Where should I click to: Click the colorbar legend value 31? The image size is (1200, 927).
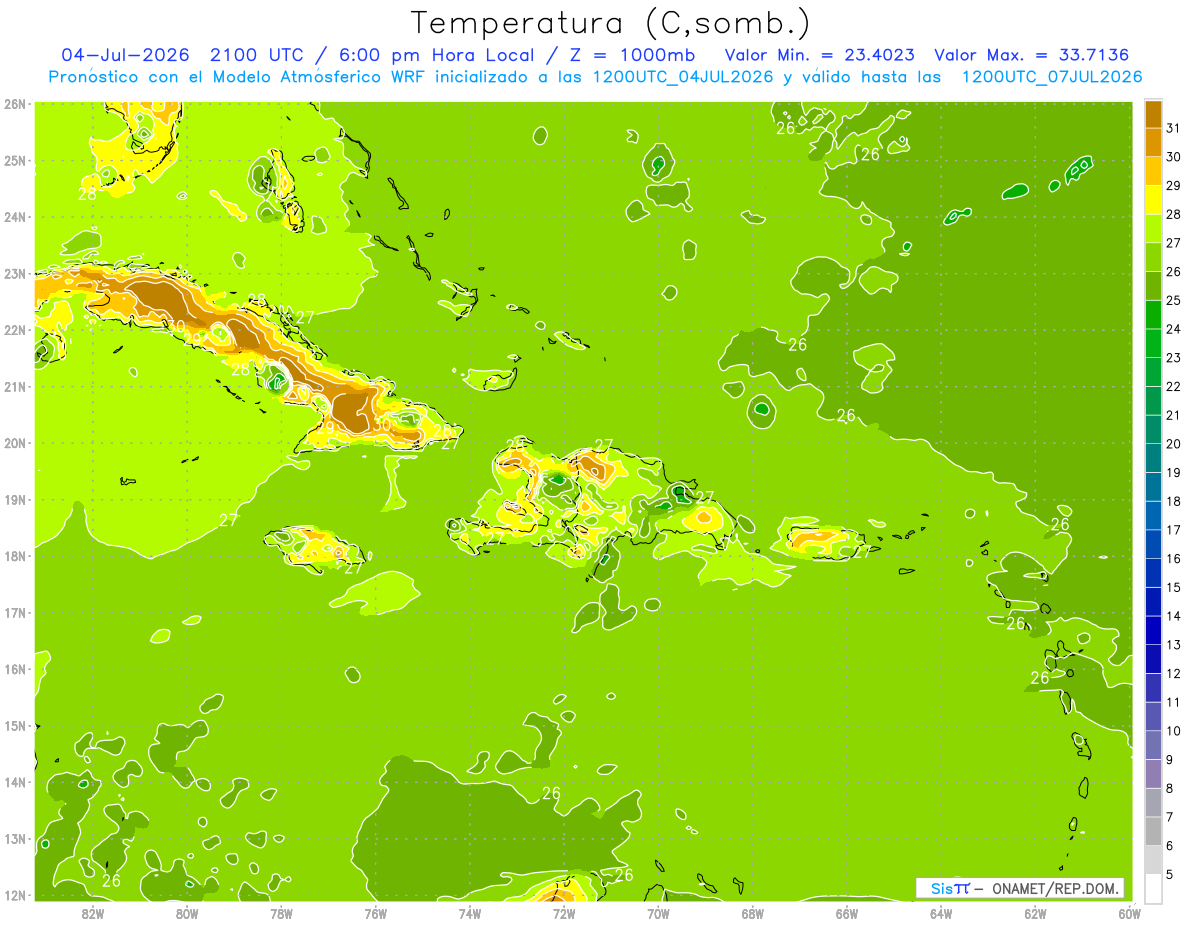[x=1174, y=128]
